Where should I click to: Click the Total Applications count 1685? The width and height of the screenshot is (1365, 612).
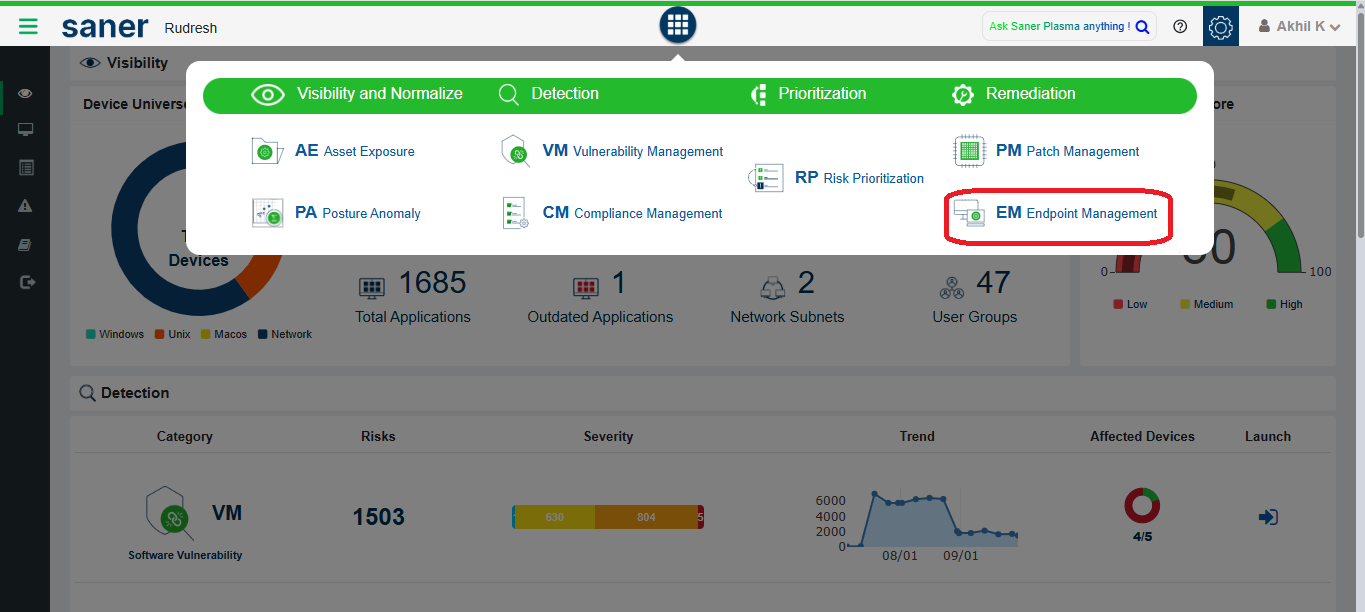click(x=432, y=283)
